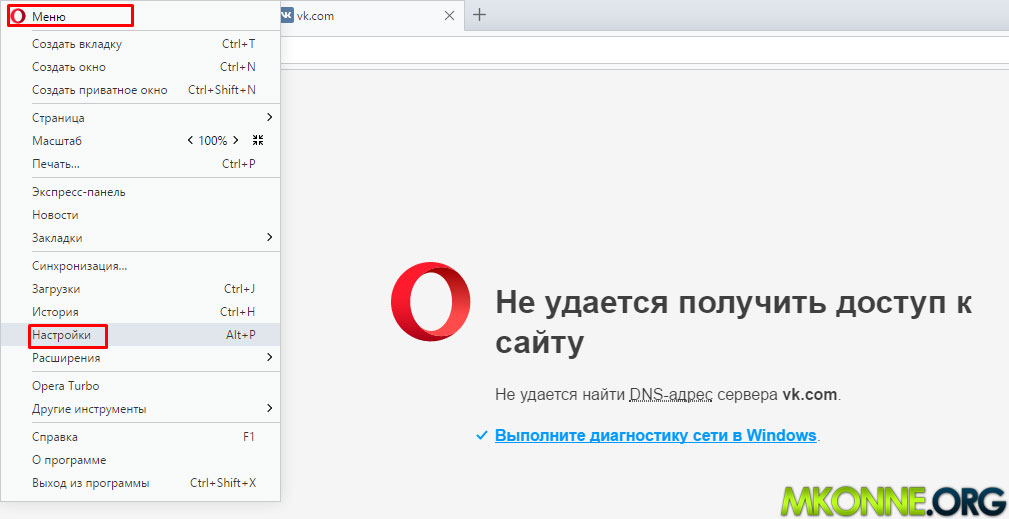Click the DNS-адрес underlined text
The image size is (1009, 519).
671,394
